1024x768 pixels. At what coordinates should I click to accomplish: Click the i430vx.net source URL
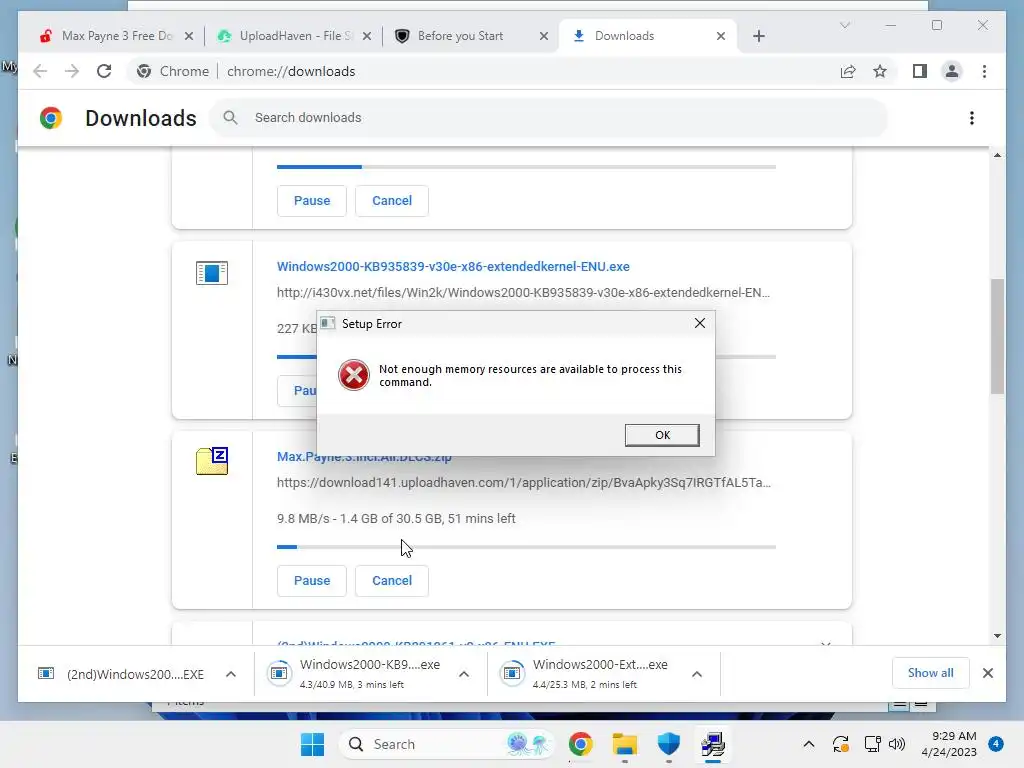pos(523,293)
